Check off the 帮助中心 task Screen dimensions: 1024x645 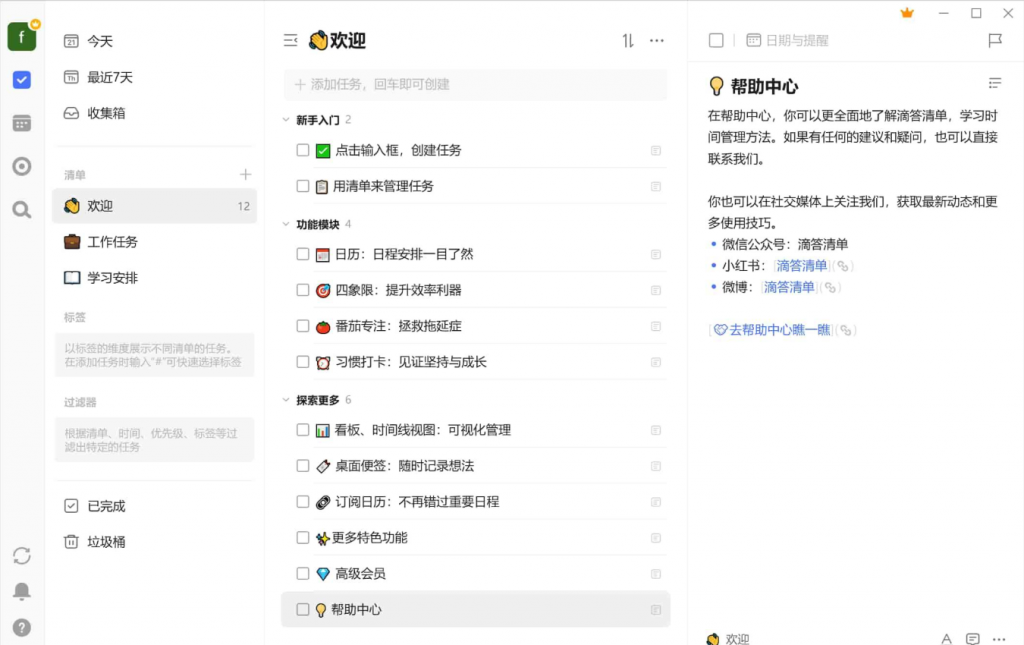point(303,610)
